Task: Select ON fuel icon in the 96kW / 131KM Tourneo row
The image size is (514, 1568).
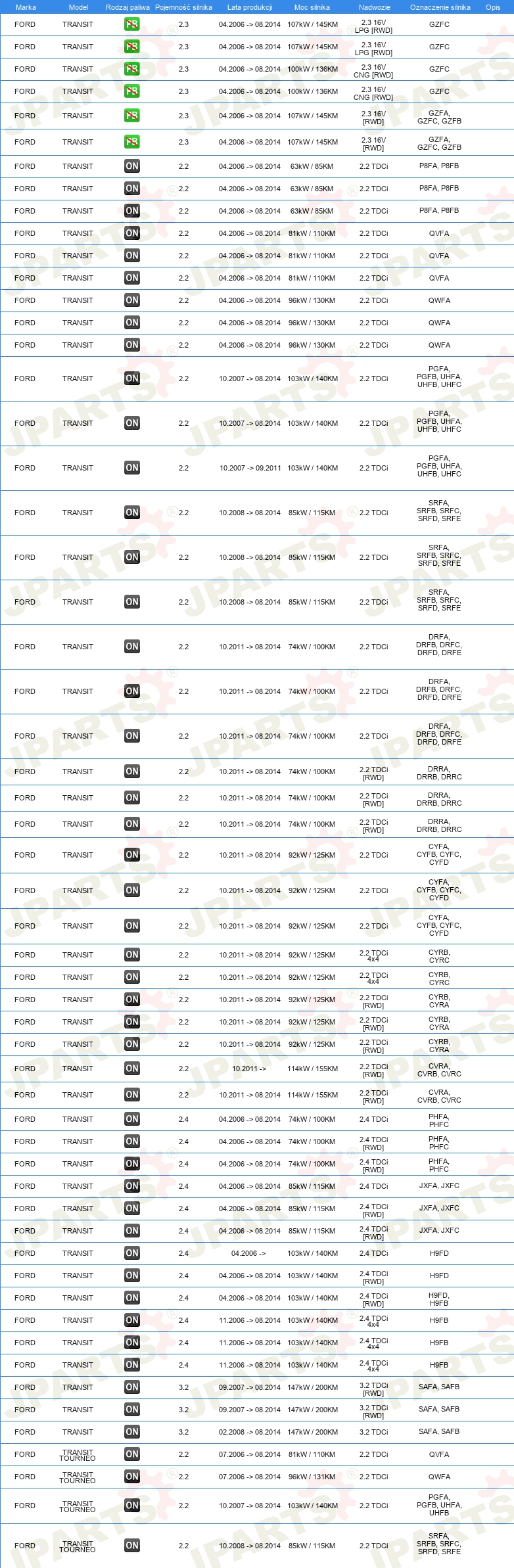Action: 132,1477
